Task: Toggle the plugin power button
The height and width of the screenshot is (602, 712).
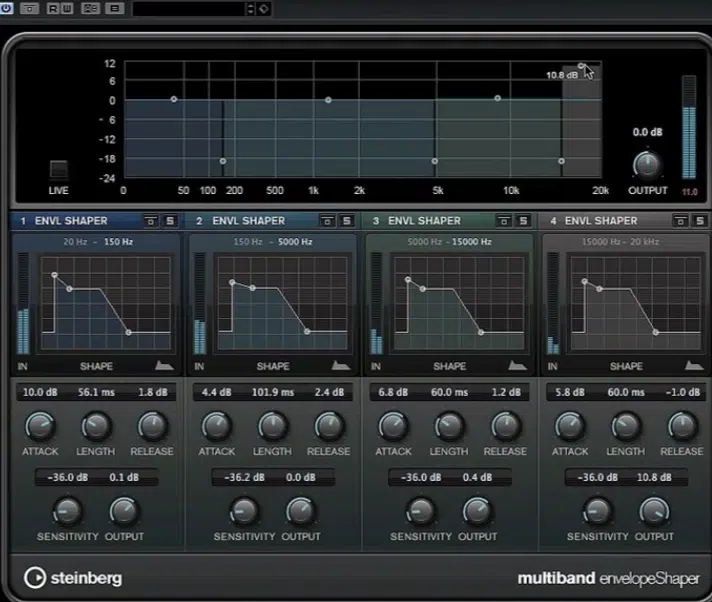Action: point(6,8)
